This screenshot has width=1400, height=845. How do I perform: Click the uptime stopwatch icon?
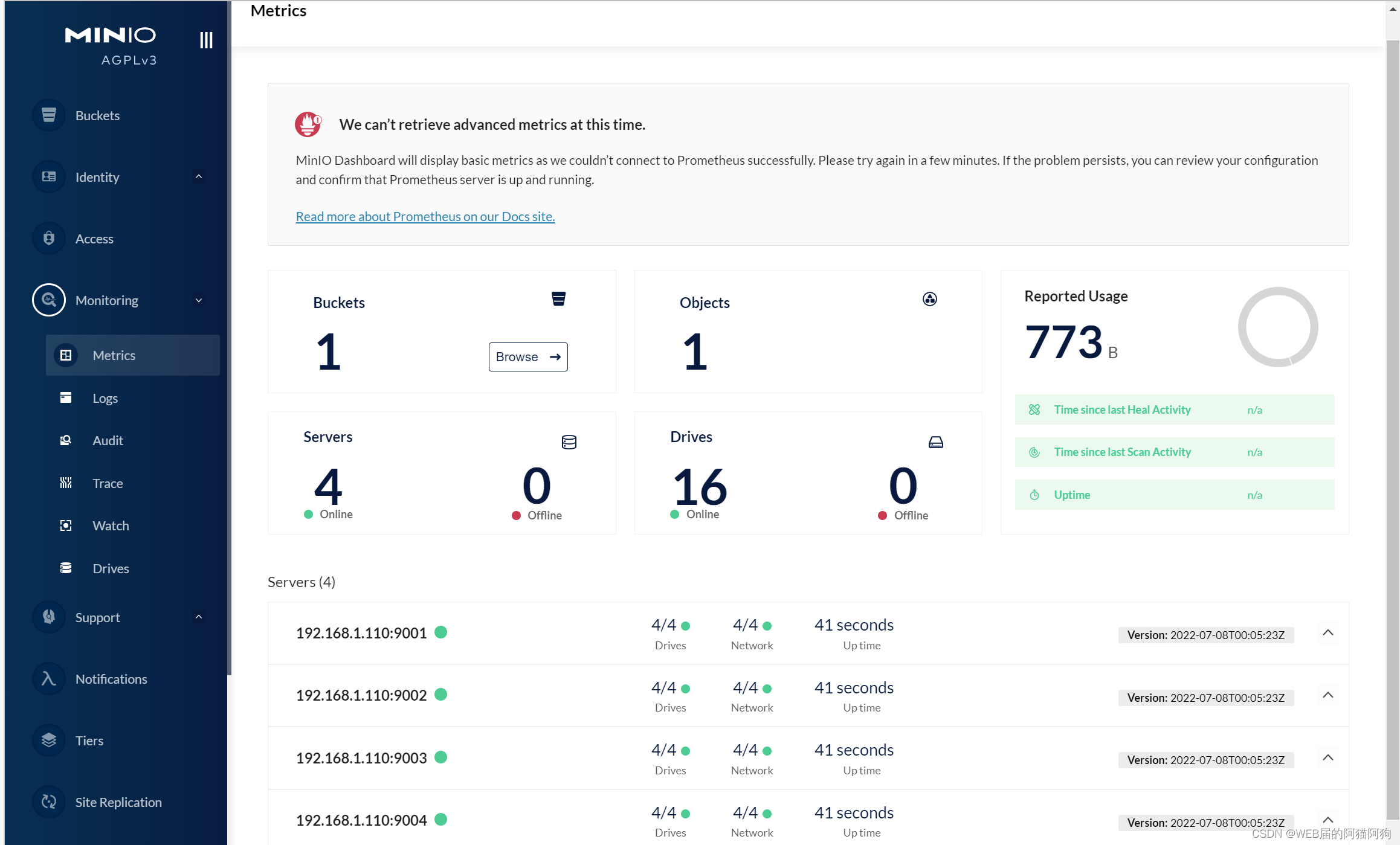[1034, 495]
